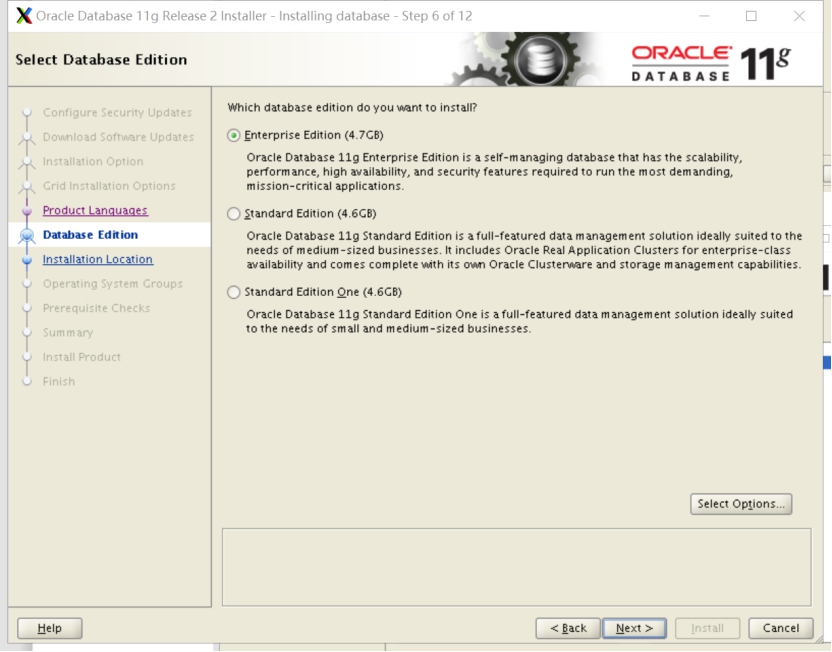Click 'Download Software Updates' step text
The width and height of the screenshot is (832, 652).
(118, 137)
